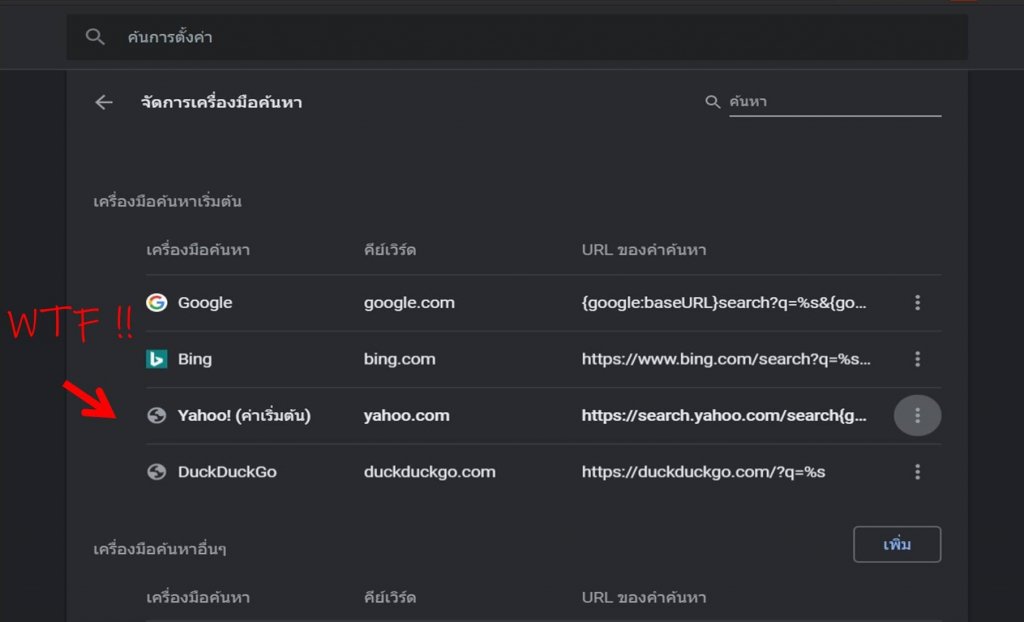Image resolution: width=1024 pixels, height=622 pixels.
Task: Click the yahoo.com keyword cell
Action: tap(406, 416)
